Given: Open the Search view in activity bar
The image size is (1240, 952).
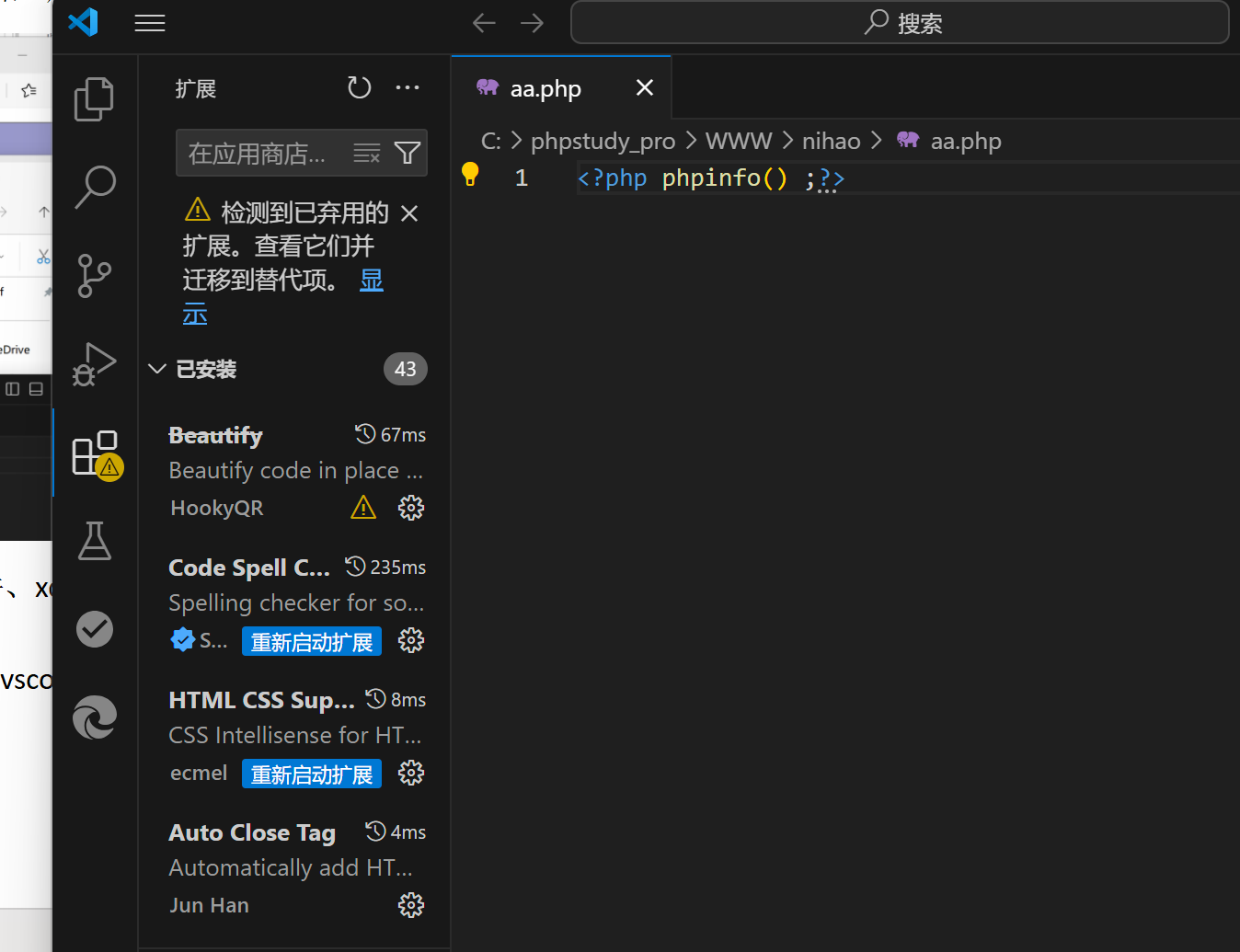Looking at the screenshot, I should coord(94,187).
